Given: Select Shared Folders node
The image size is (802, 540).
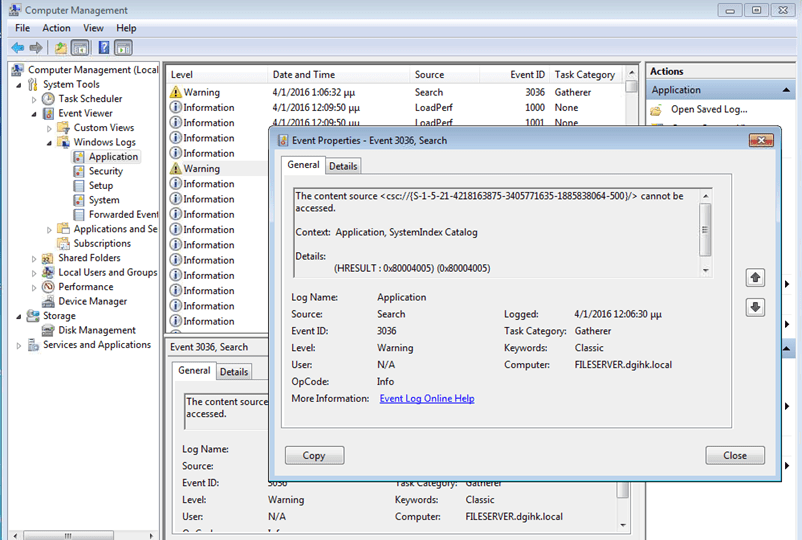Looking at the screenshot, I should 89,258.
